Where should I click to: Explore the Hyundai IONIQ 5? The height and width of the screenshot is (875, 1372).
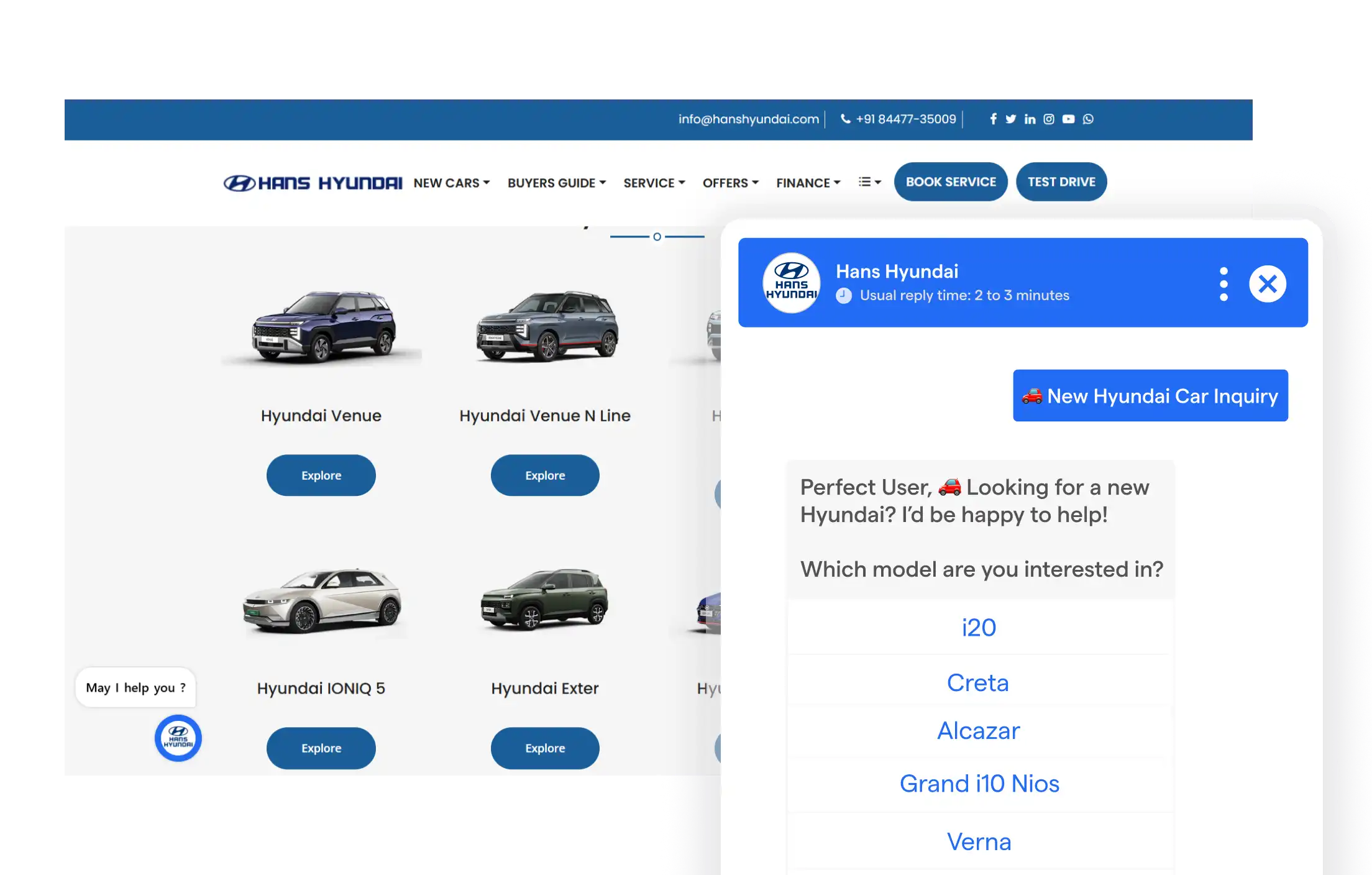point(321,748)
